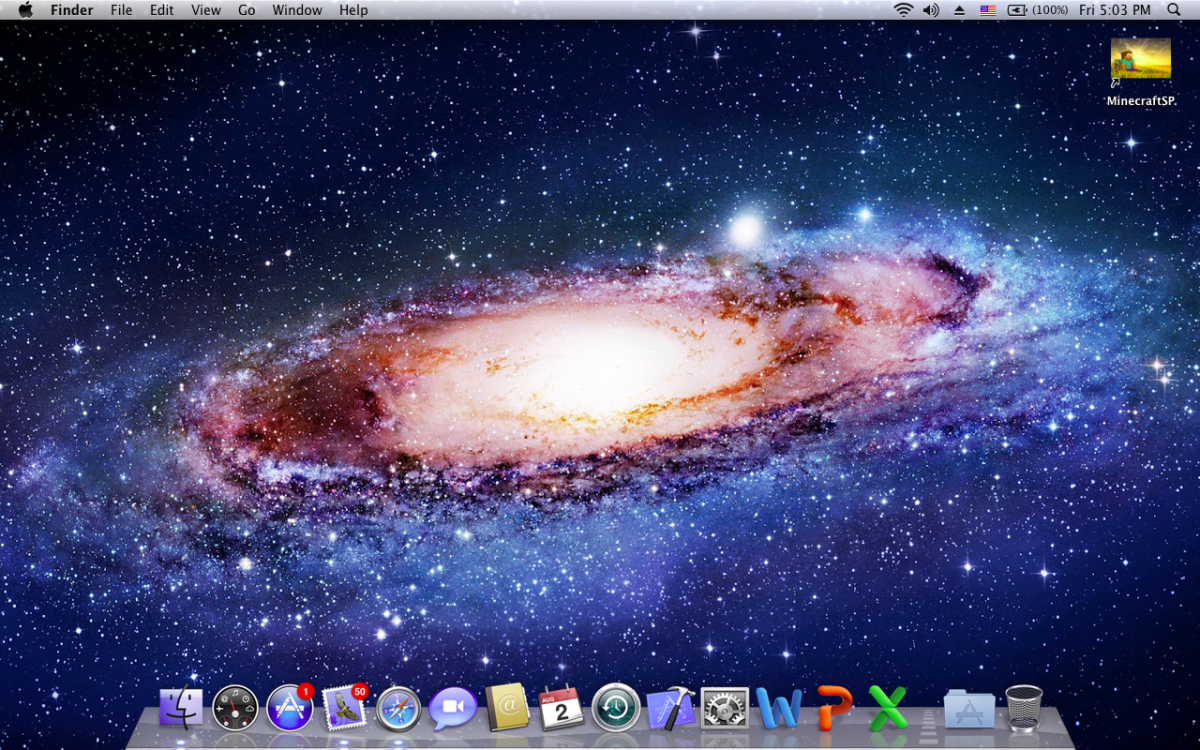The height and width of the screenshot is (750, 1200).
Task: Open the Window menu
Action: click(x=297, y=10)
